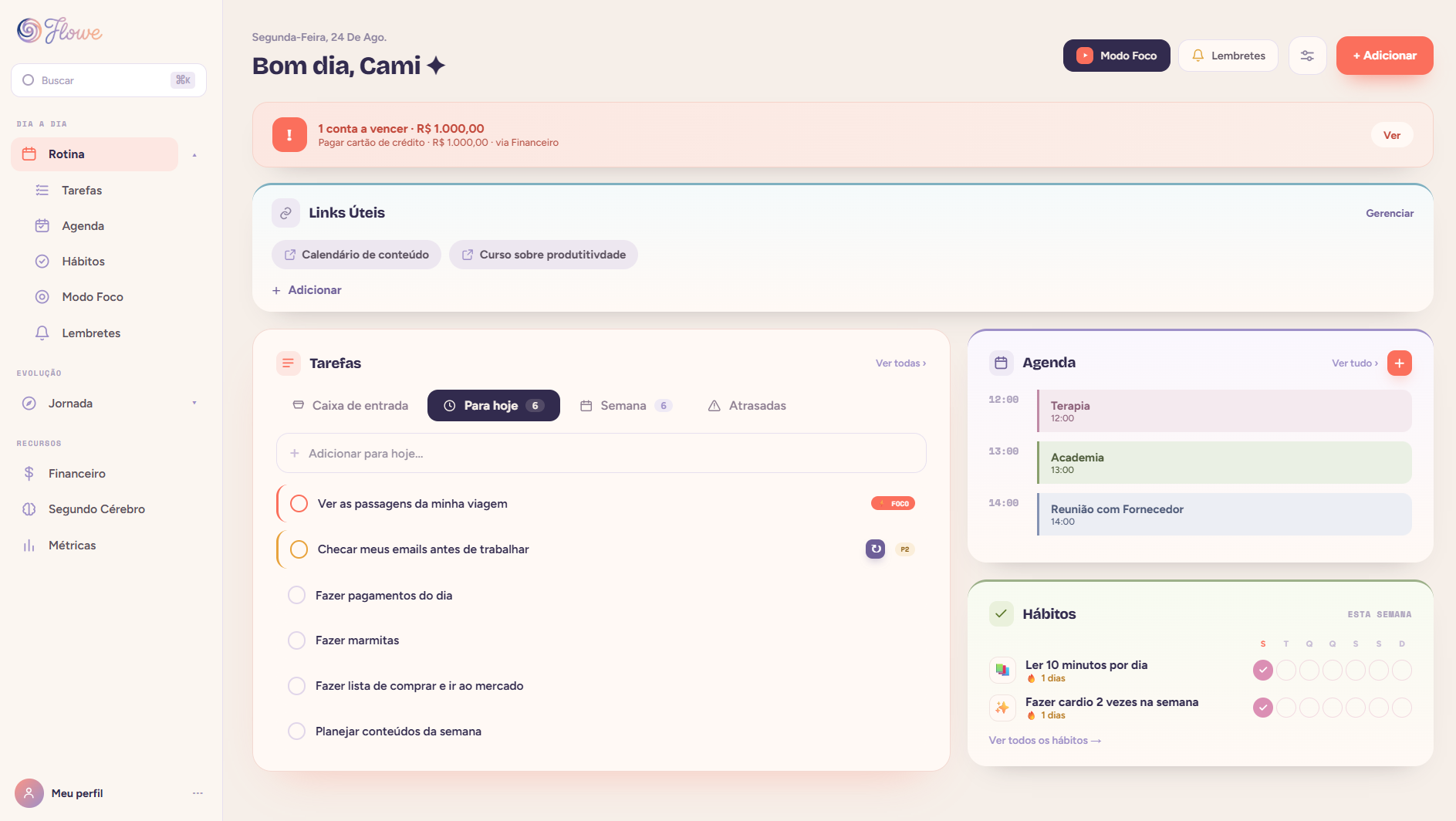Click the Tarefas card list icon
Image resolution: width=1456 pixels, height=821 pixels.
pyautogui.click(x=288, y=363)
